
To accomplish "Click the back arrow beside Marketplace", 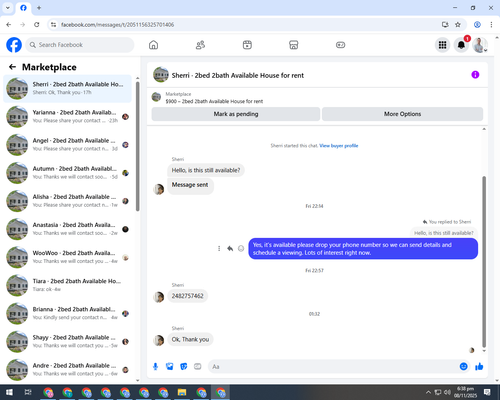I will [12, 67].
